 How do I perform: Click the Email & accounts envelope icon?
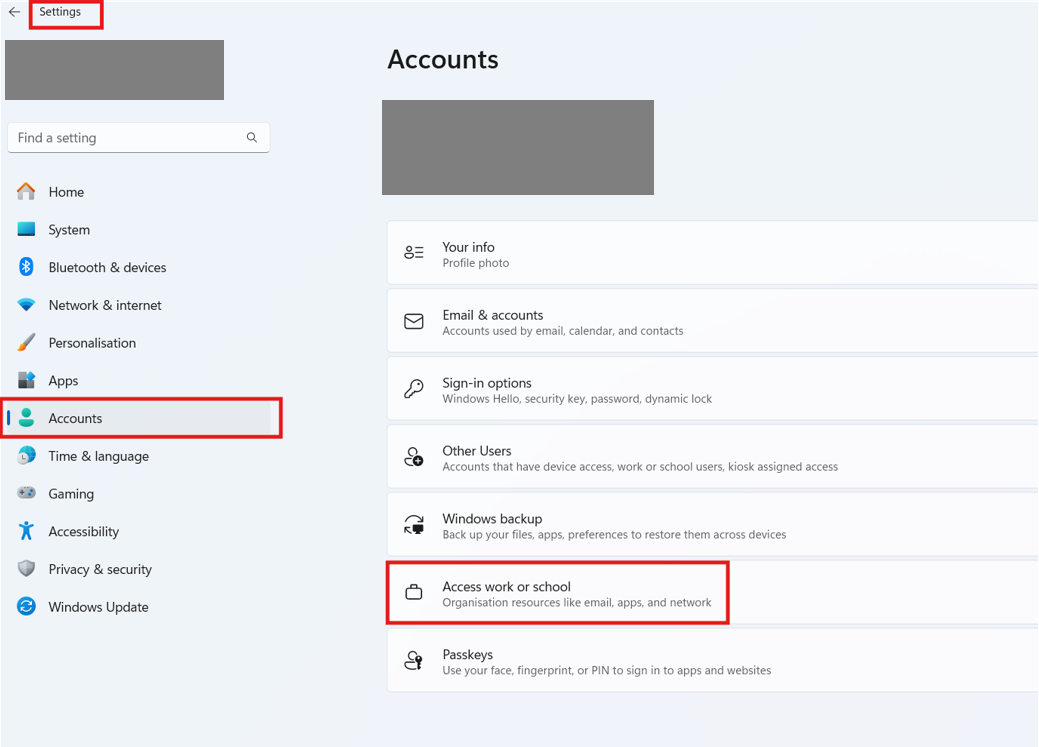click(x=414, y=321)
